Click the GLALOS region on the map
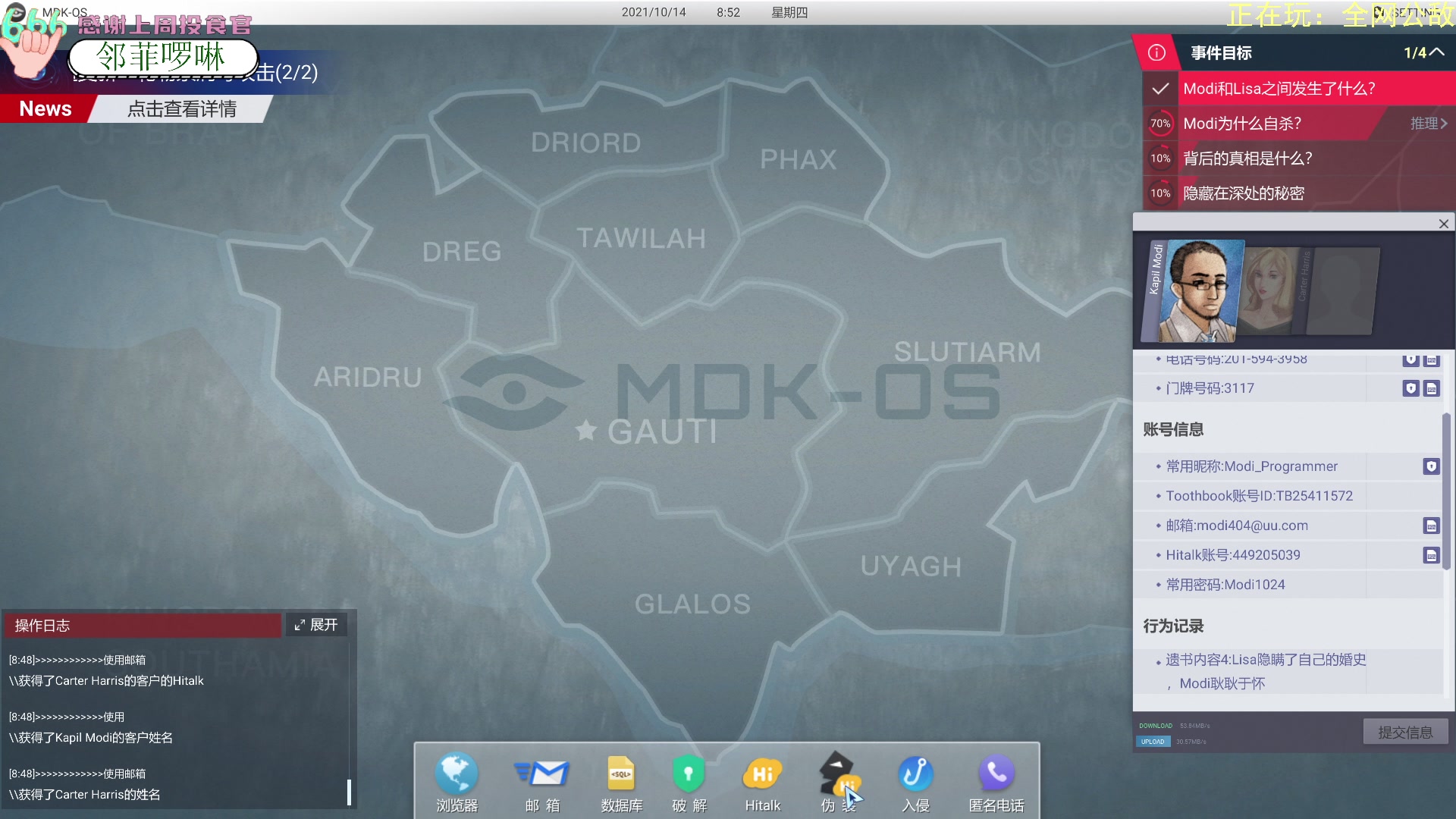Image resolution: width=1456 pixels, height=819 pixels. pyautogui.click(x=692, y=604)
